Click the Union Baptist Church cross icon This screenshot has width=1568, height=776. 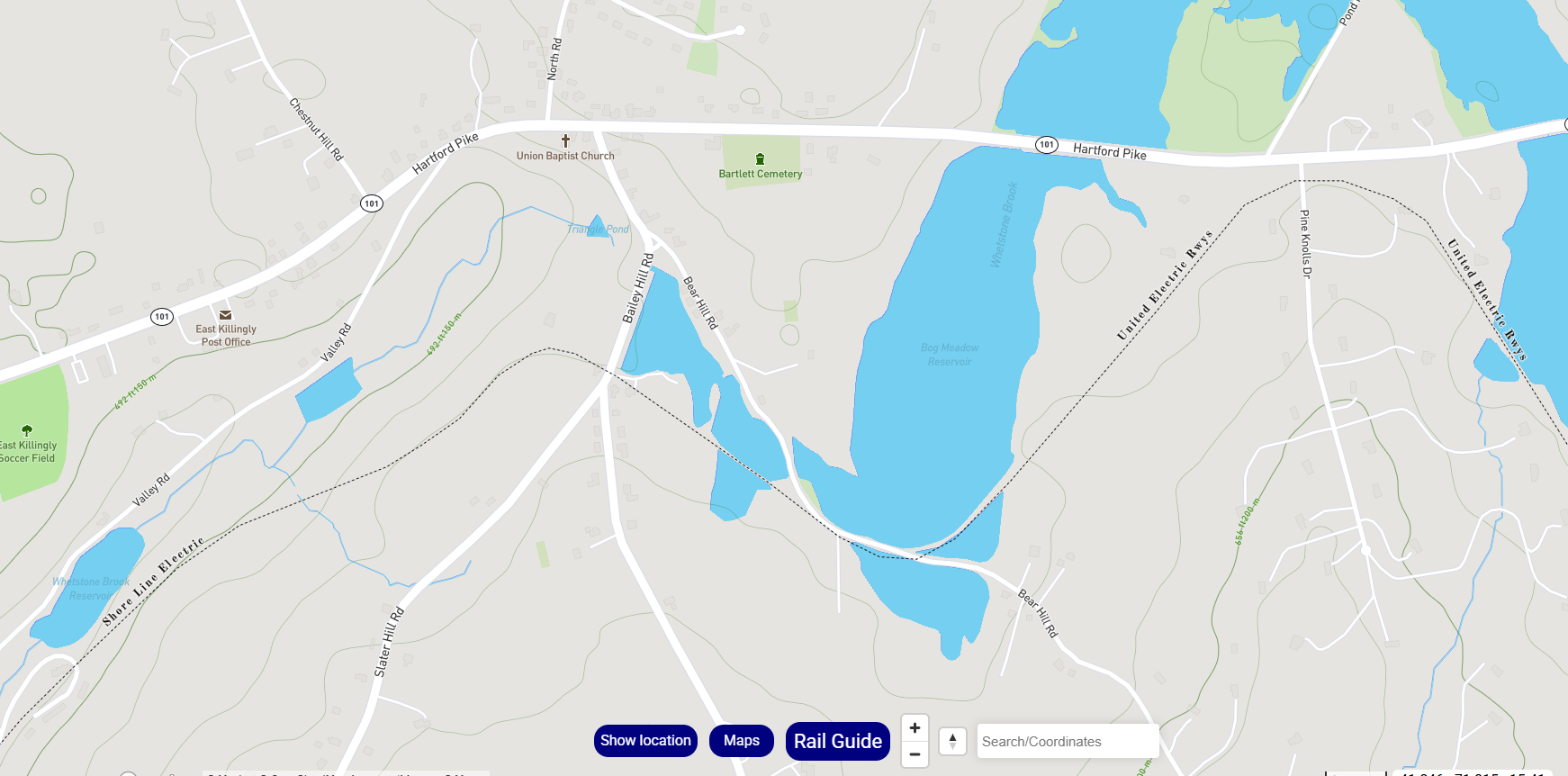(x=565, y=140)
